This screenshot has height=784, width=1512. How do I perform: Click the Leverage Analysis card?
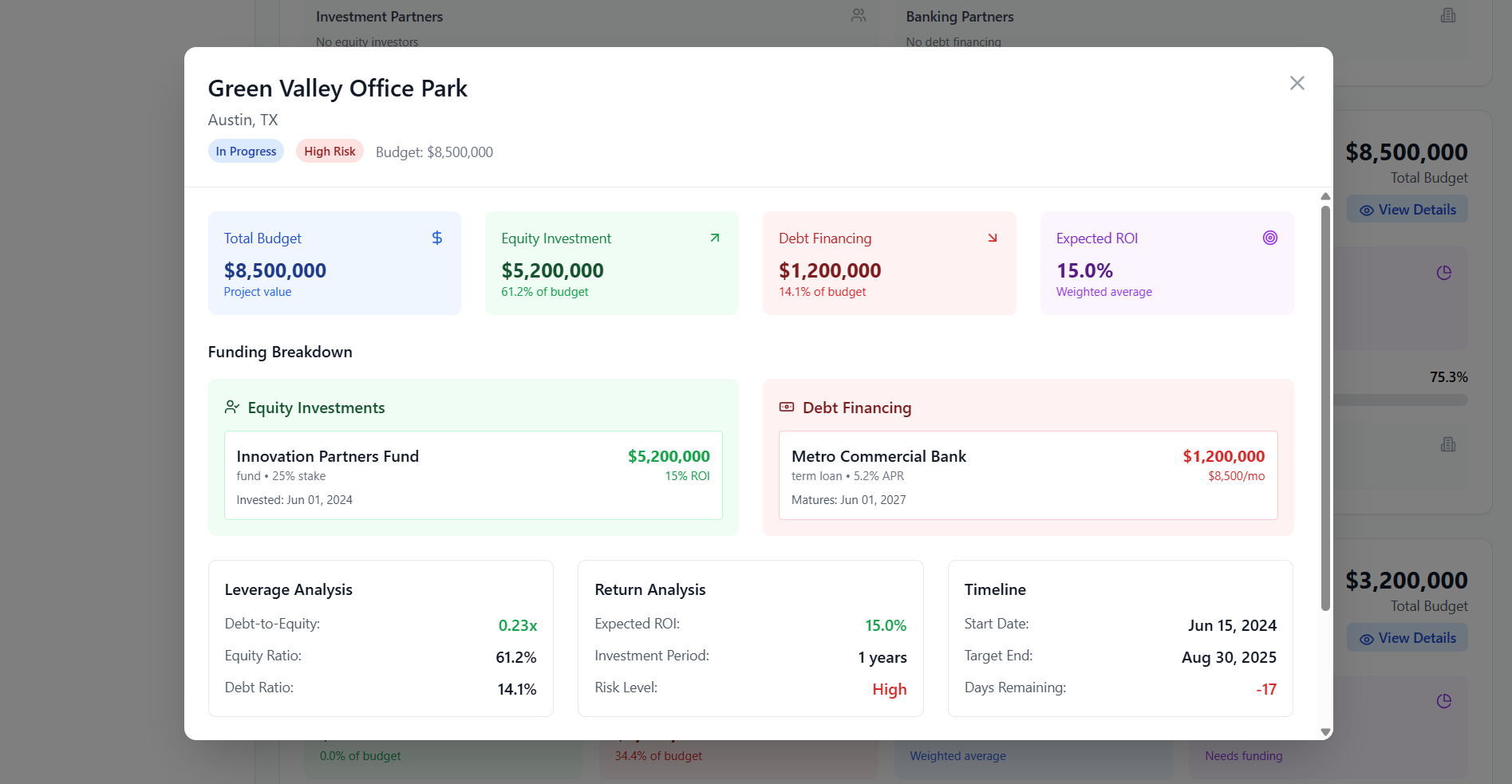[381, 638]
